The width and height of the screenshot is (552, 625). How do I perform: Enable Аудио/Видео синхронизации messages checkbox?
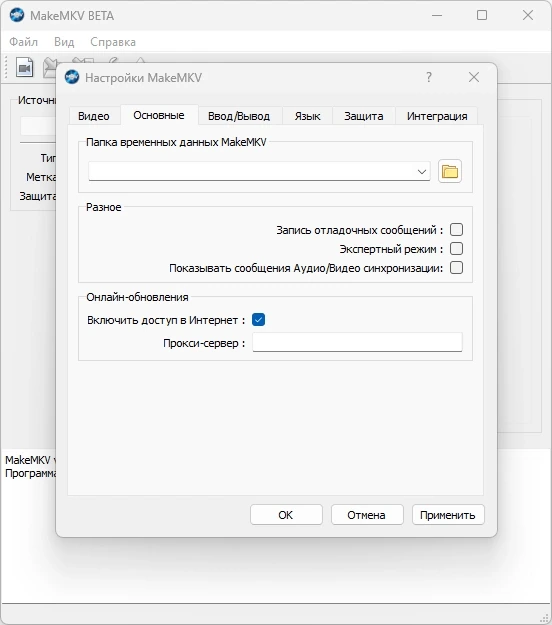click(456, 267)
